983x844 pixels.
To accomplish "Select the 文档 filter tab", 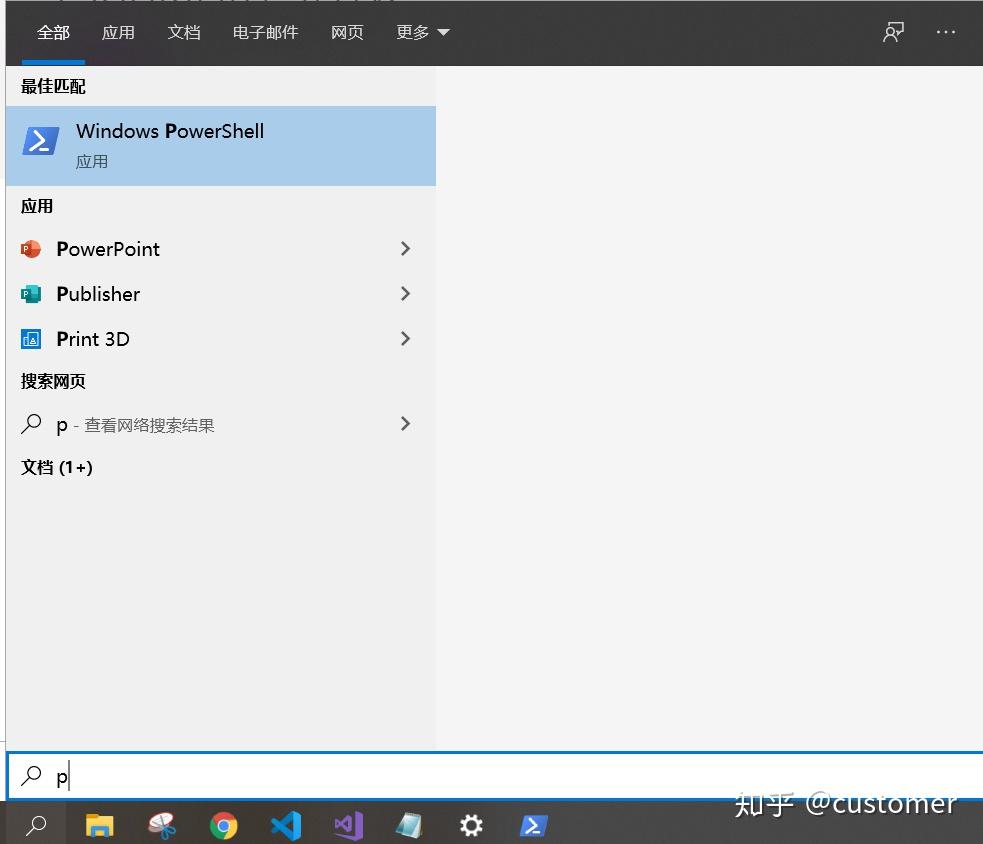I will (184, 32).
